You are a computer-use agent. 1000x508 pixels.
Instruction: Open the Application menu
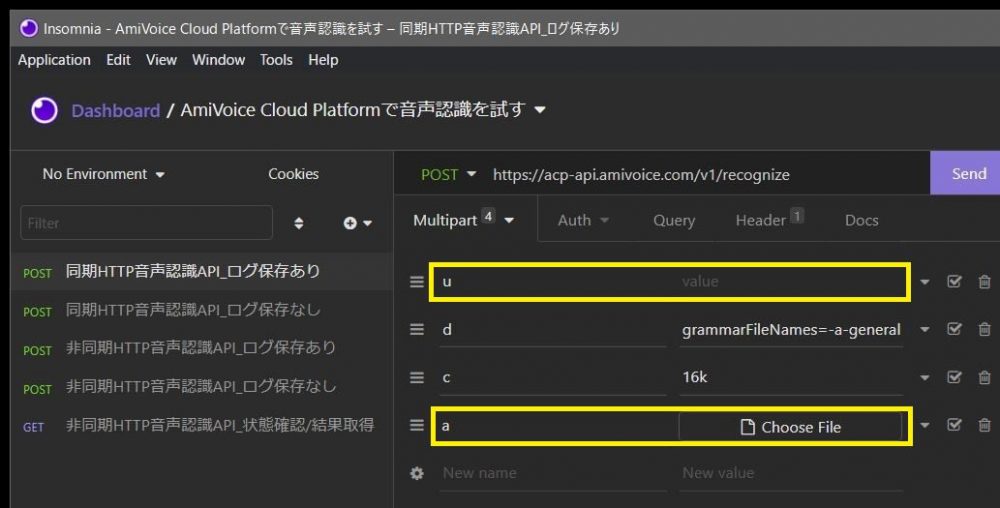click(54, 60)
